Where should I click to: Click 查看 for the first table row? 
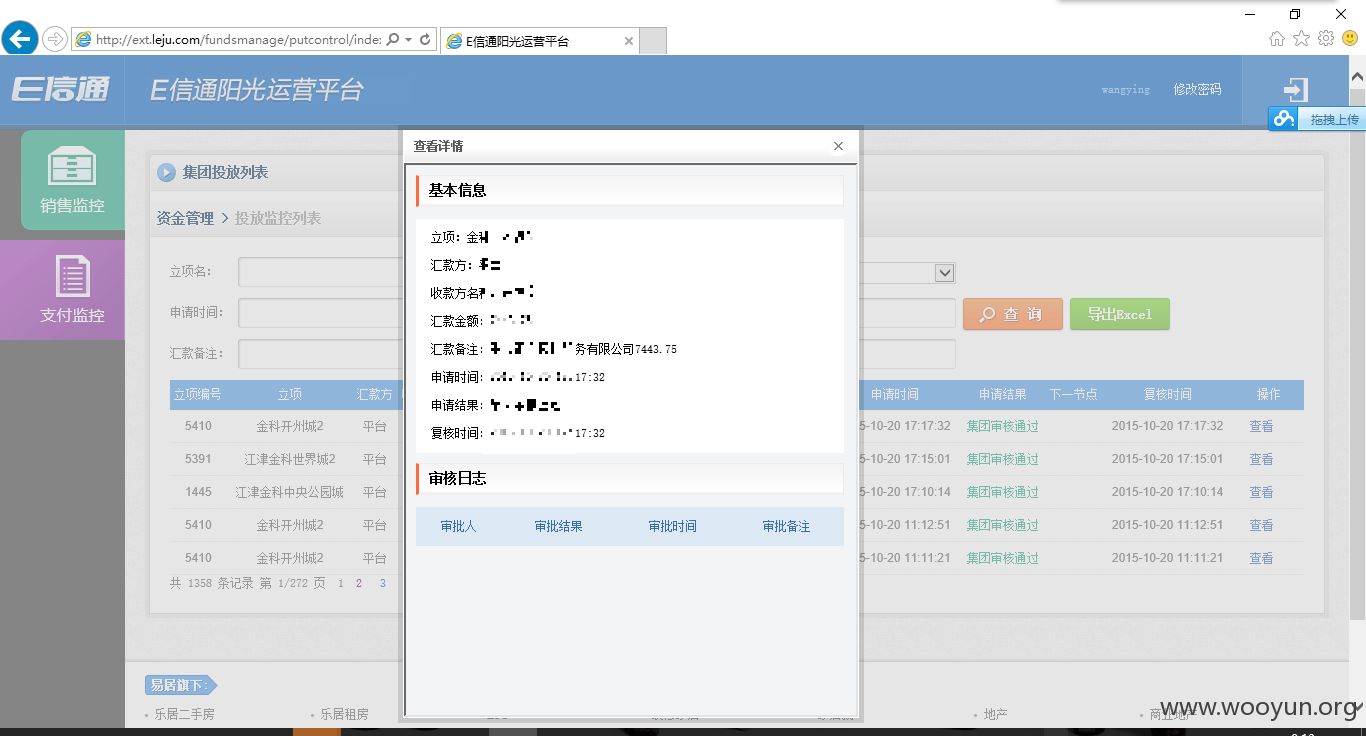click(1261, 426)
